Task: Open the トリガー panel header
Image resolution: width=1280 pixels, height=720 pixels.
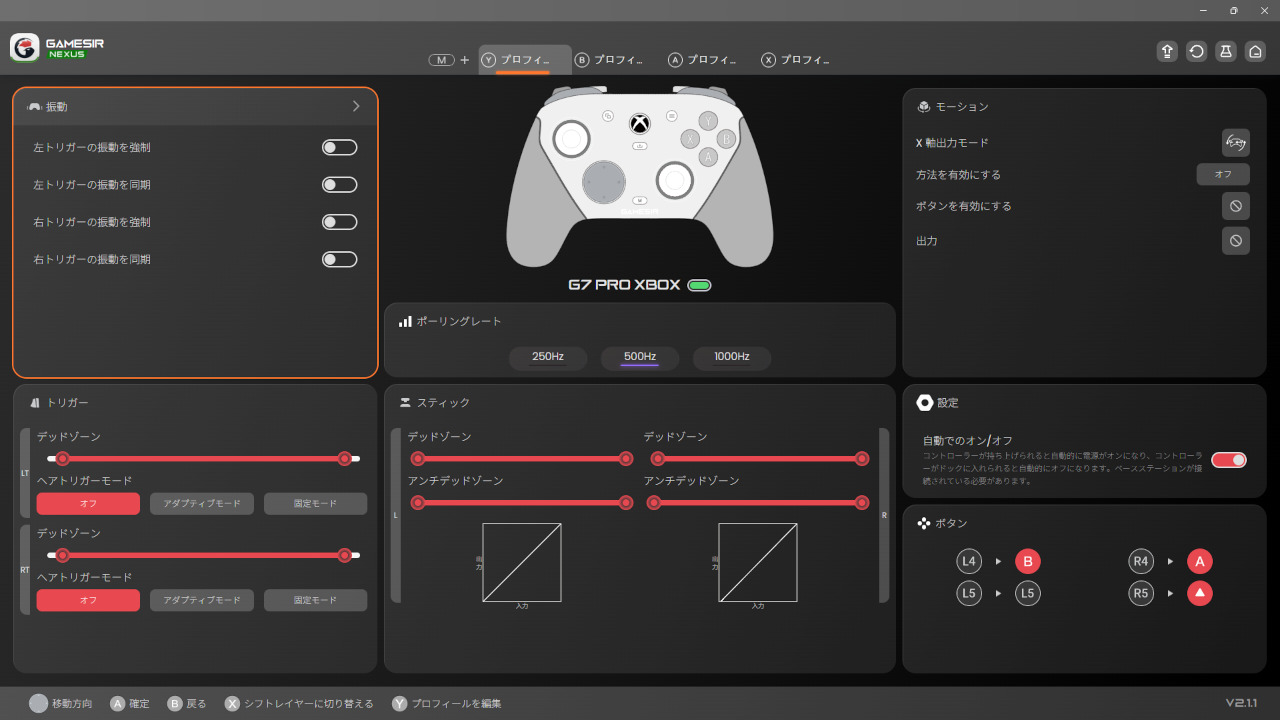Action: pos(60,403)
